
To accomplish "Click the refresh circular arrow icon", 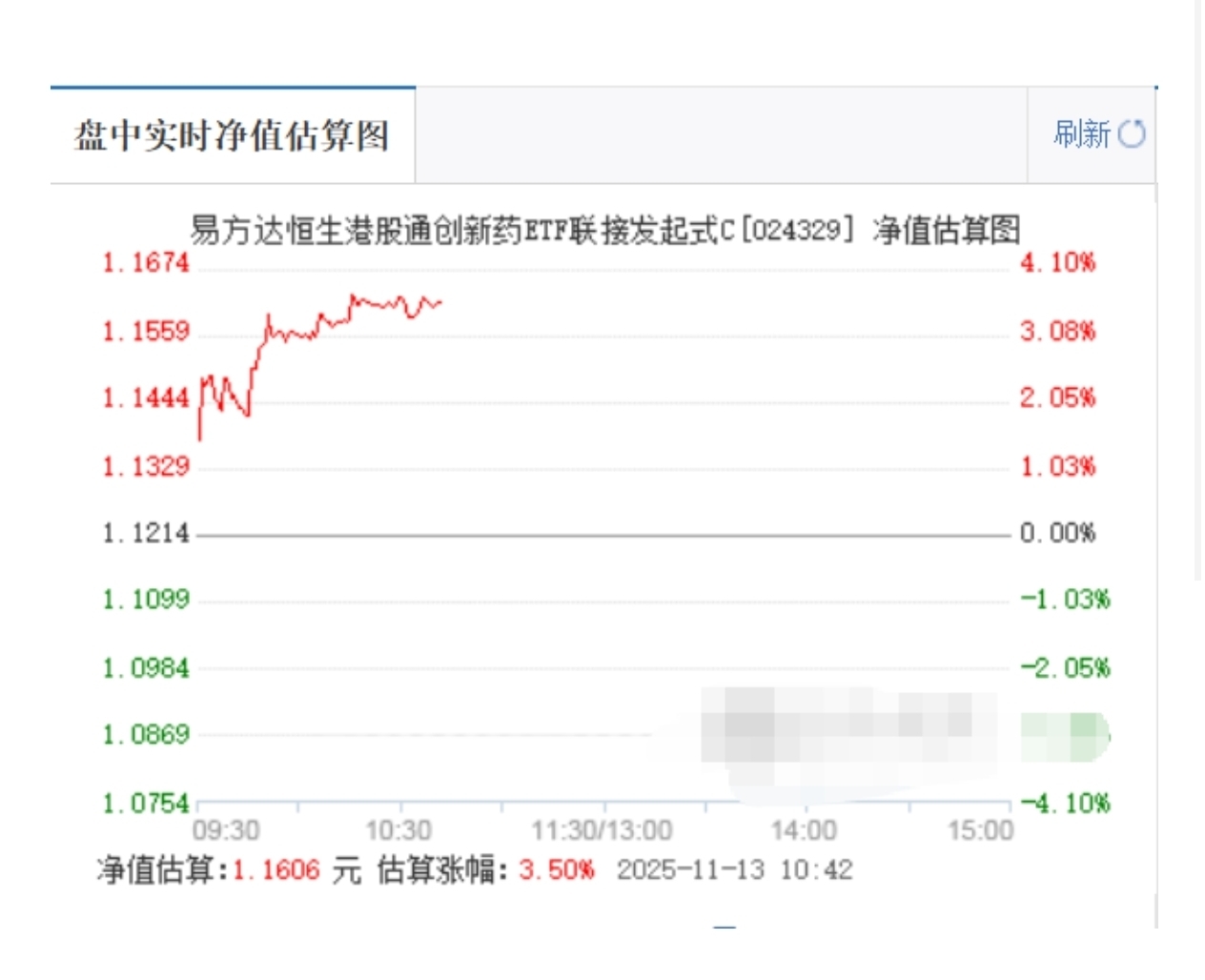I will pos(1132,134).
